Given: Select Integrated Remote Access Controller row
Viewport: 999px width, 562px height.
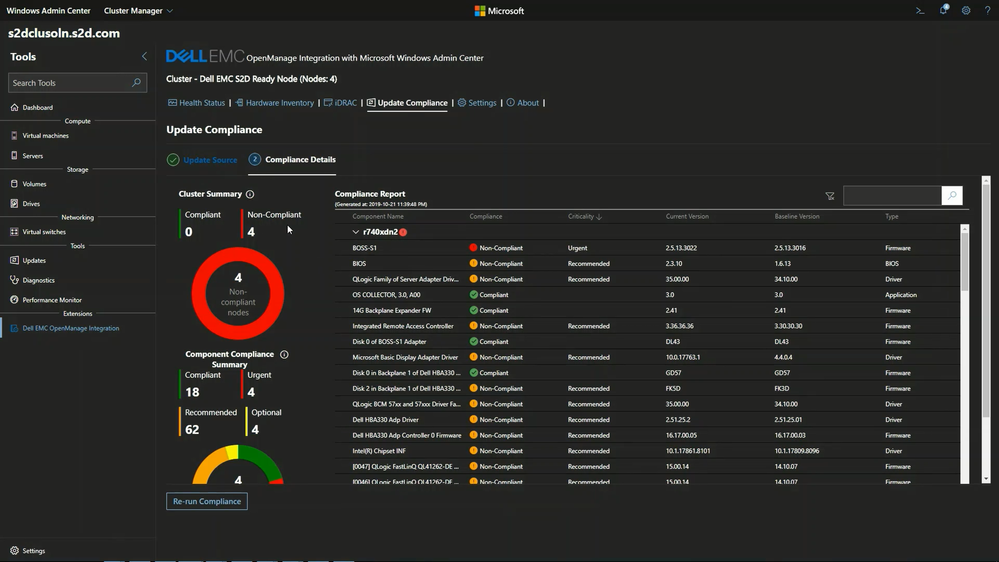Looking at the screenshot, I should [x=647, y=326].
